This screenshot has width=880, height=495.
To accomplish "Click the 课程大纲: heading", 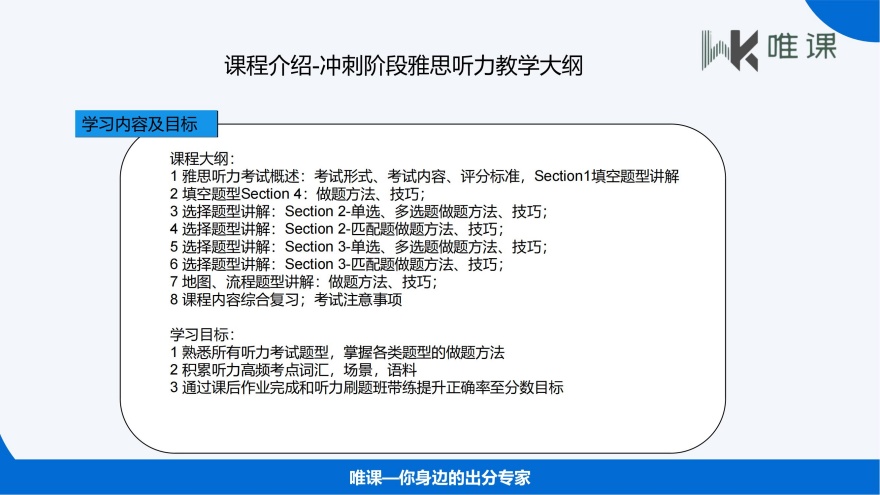I will [x=203, y=159].
